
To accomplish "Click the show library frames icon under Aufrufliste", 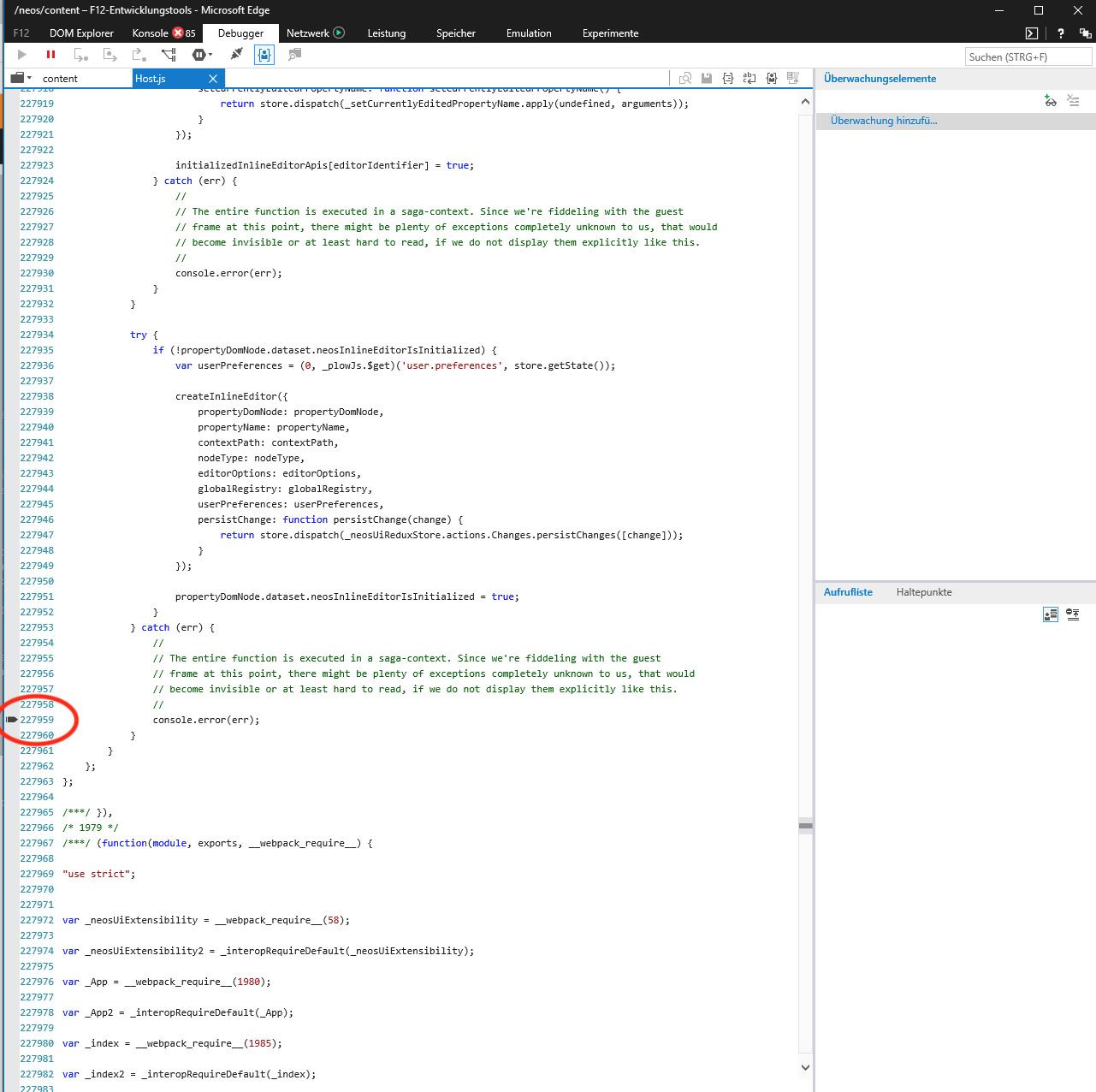I will click(x=1051, y=614).
